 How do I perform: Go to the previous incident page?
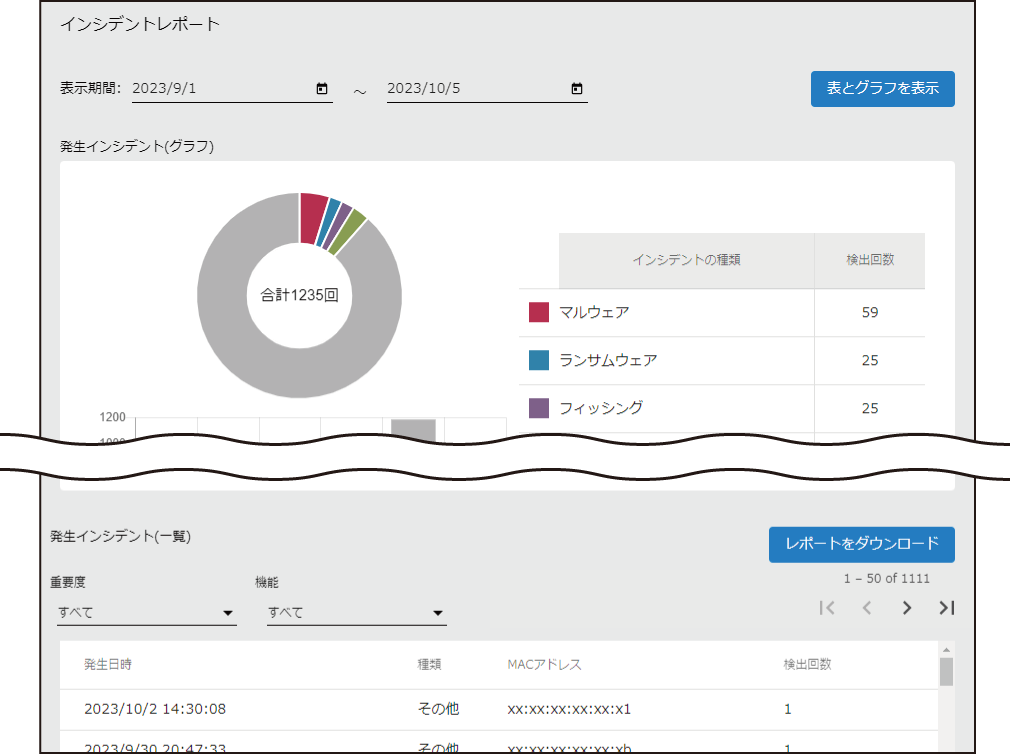[x=866, y=607]
